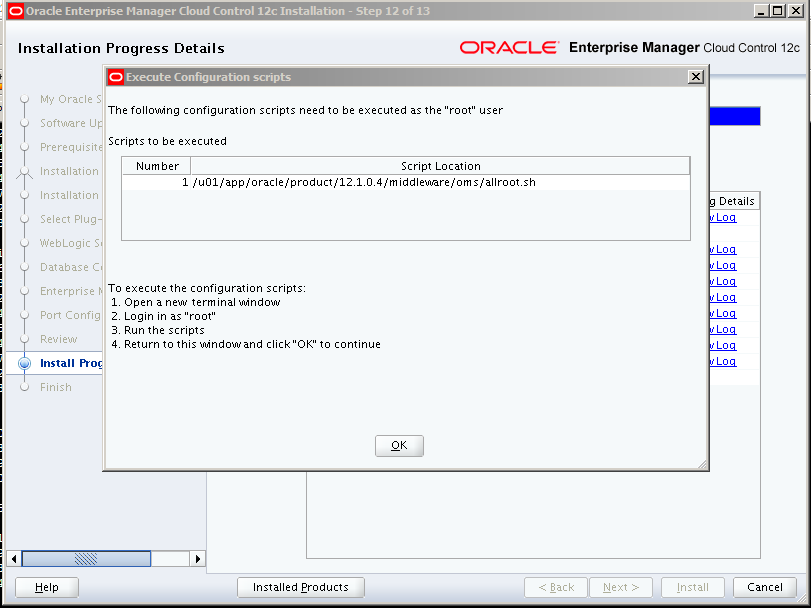Screen dimensions: 811x608
Task: Click the sidebar horizontal scrollbar thumb
Action: pyautogui.click(x=86, y=558)
